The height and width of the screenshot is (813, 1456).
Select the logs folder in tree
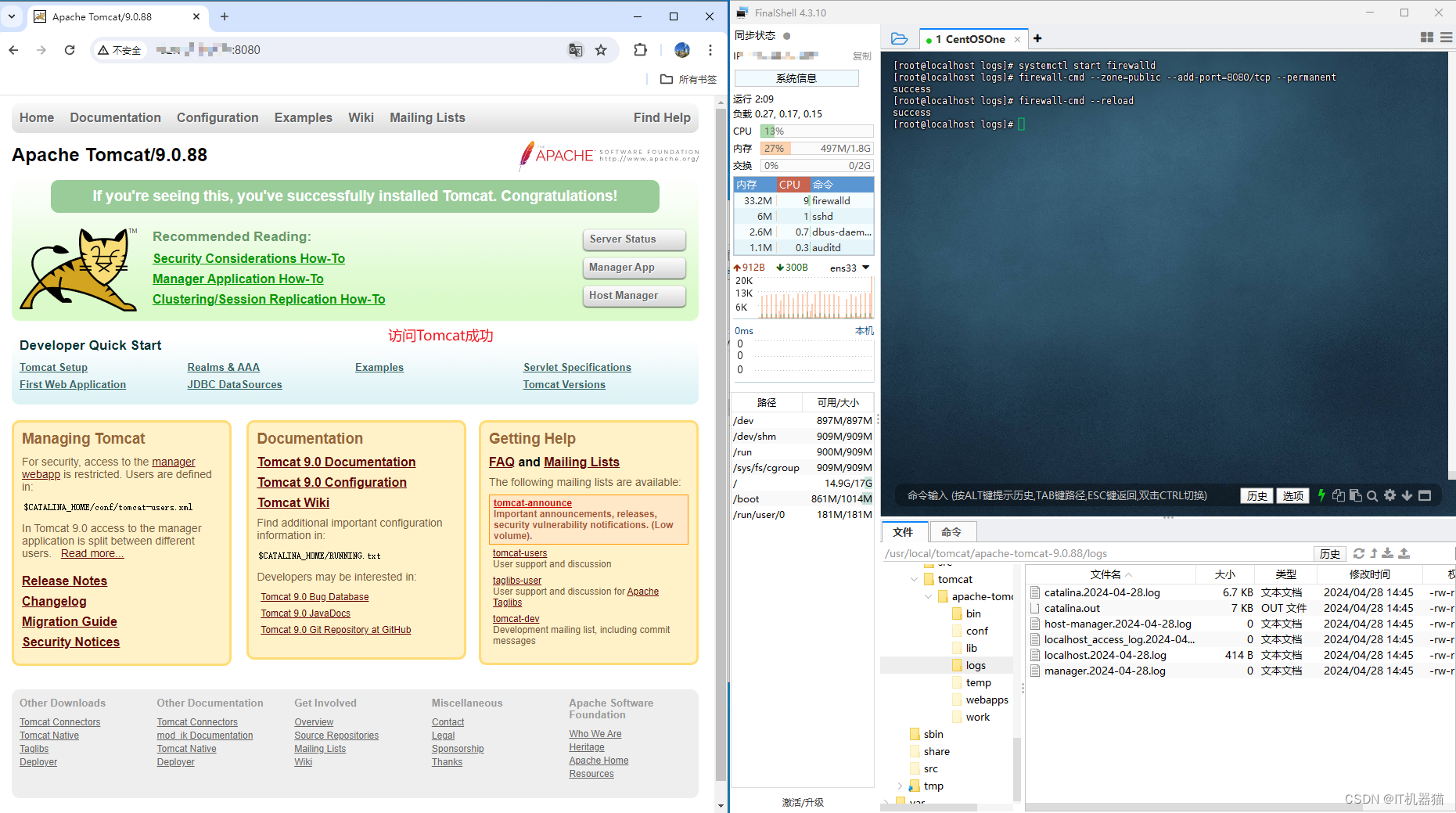point(975,665)
